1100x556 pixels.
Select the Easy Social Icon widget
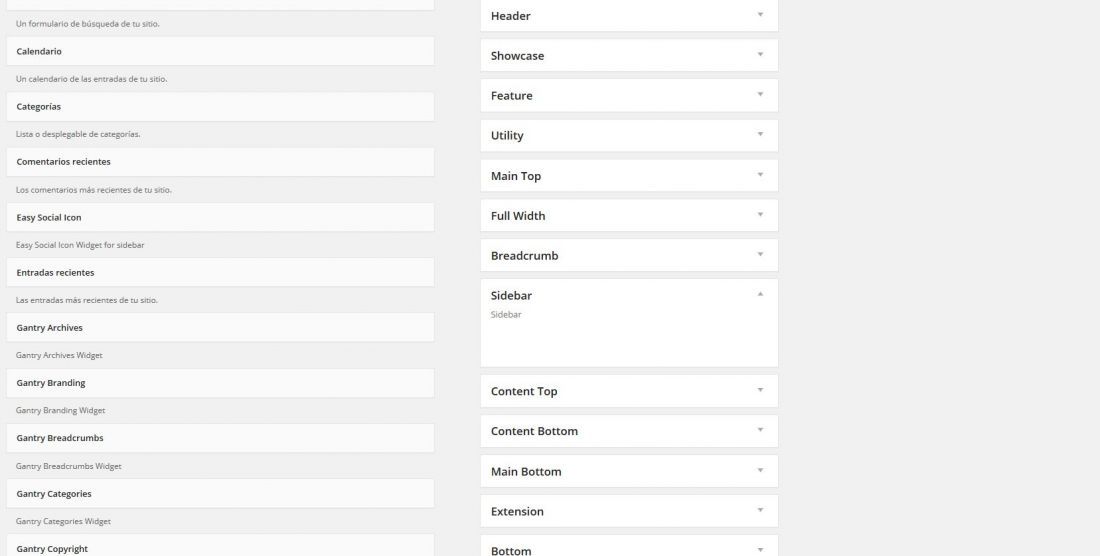(220, 217)
